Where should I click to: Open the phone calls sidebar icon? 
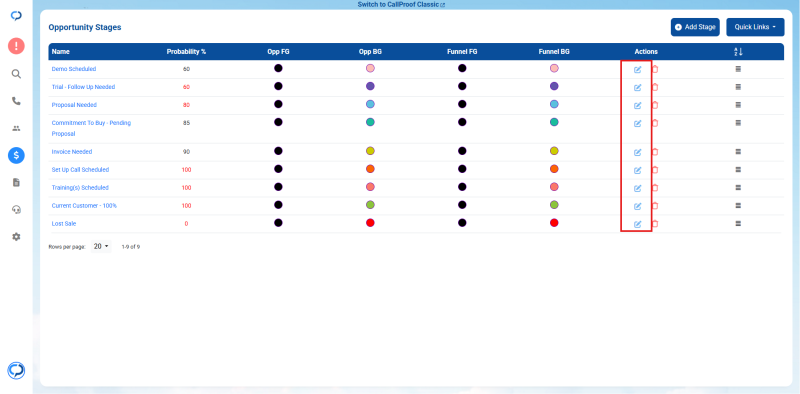16,101
